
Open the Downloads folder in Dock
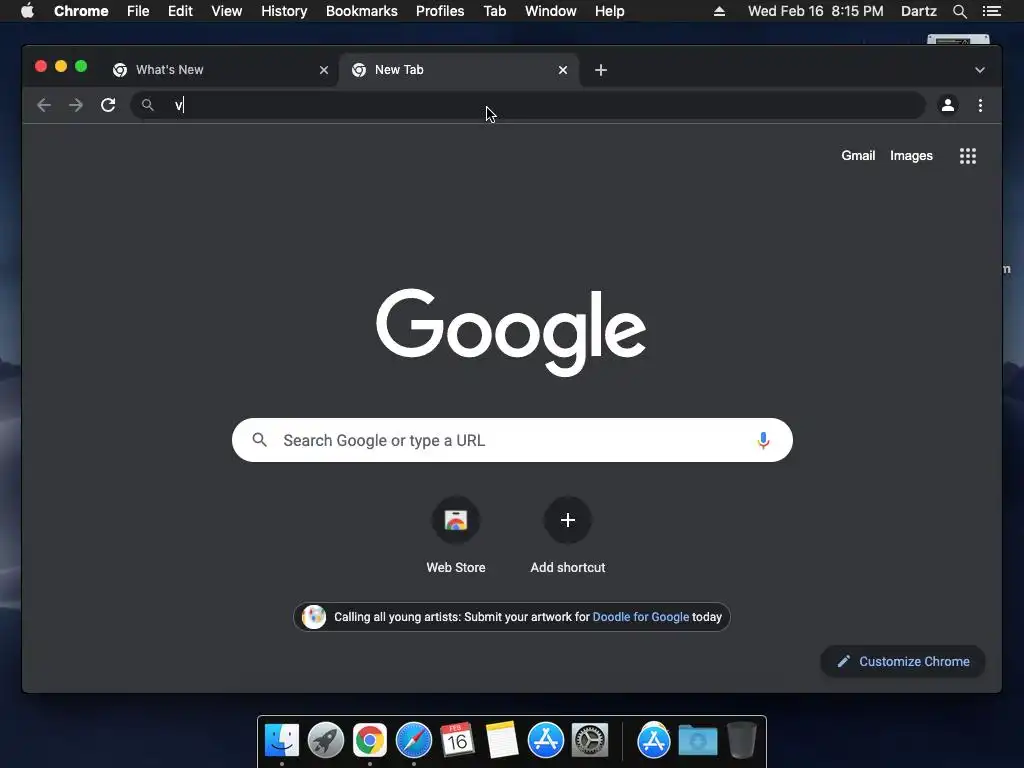click(697, 741)
